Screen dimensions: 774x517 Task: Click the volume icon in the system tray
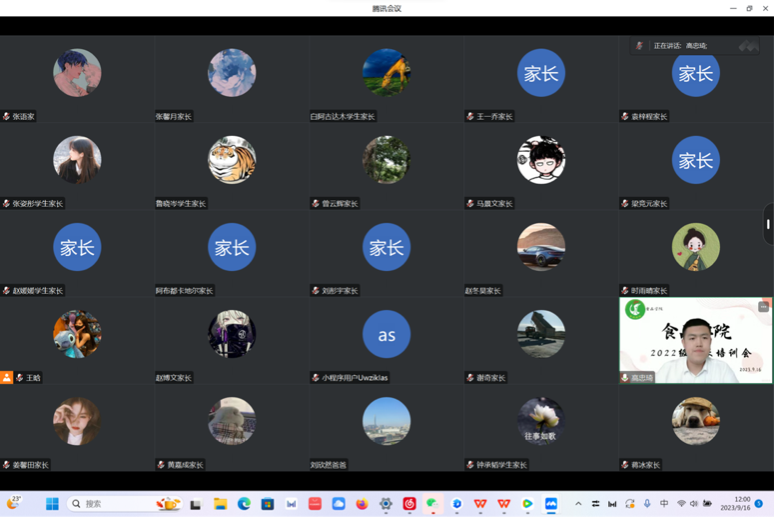coord(694,504)
